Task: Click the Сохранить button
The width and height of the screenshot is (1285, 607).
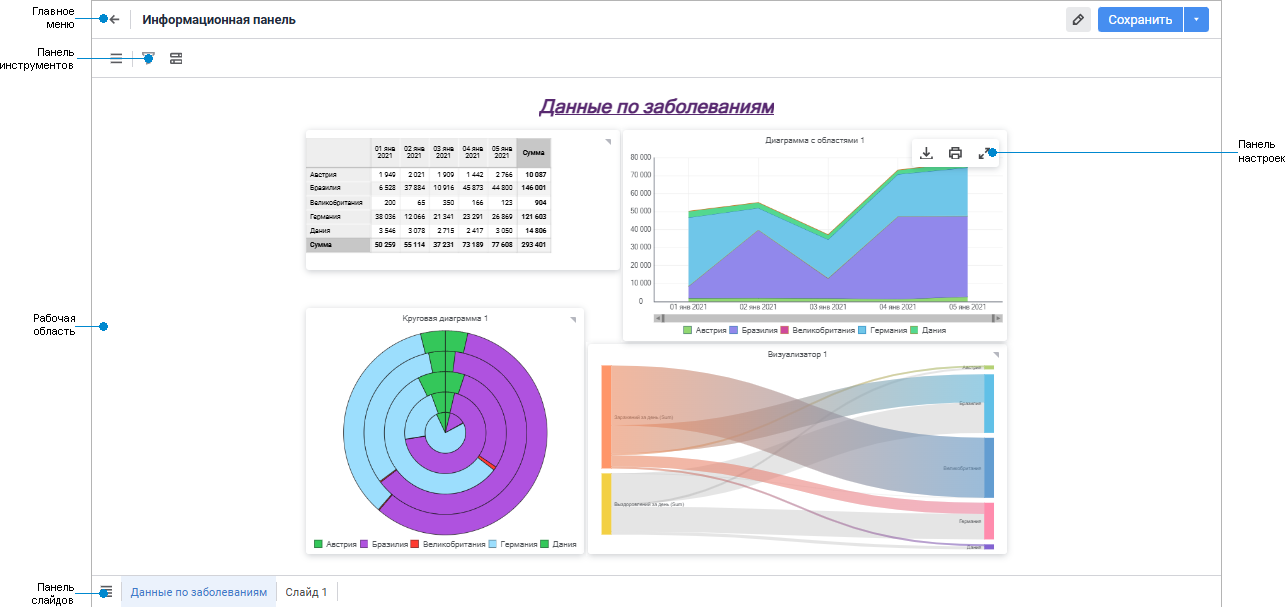Action: point(1140,20)
